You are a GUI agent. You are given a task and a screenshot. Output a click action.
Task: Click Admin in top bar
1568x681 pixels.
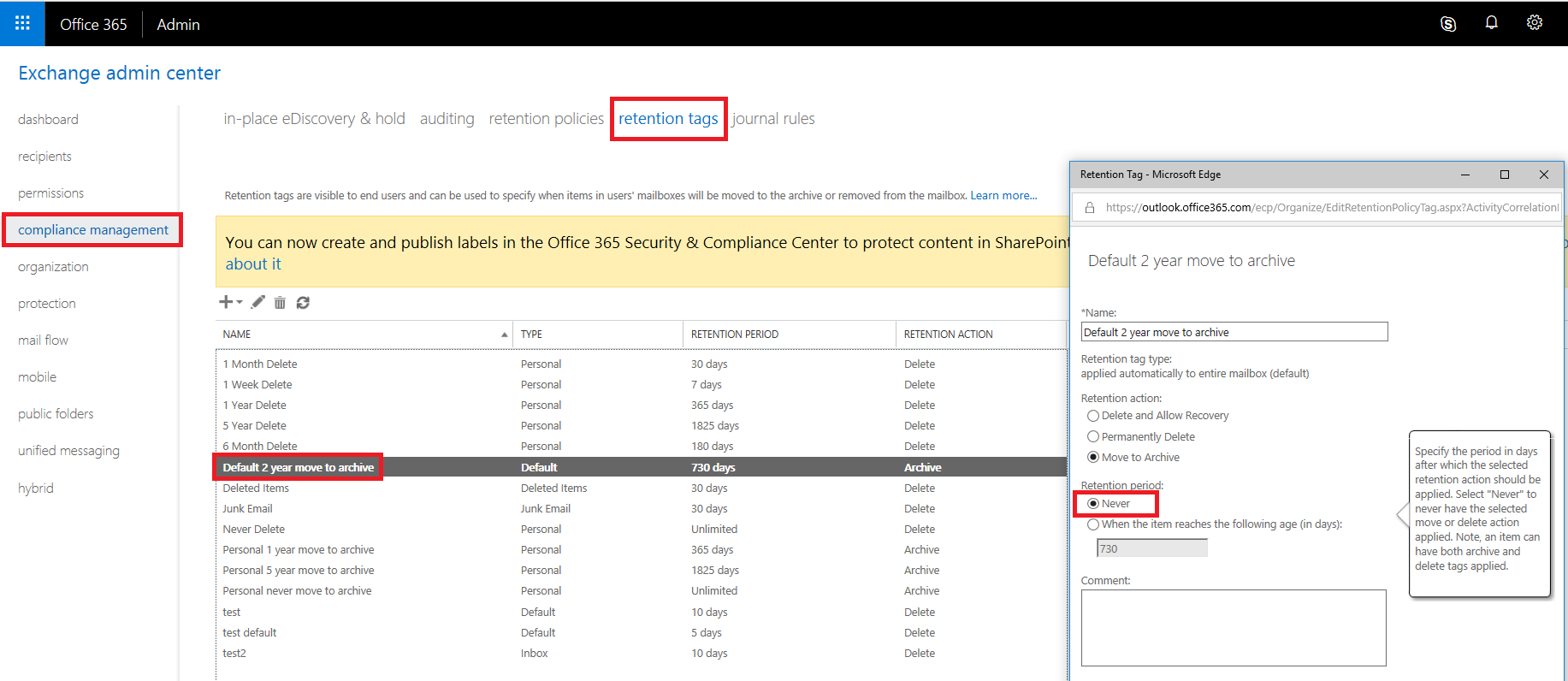(178, 25)
